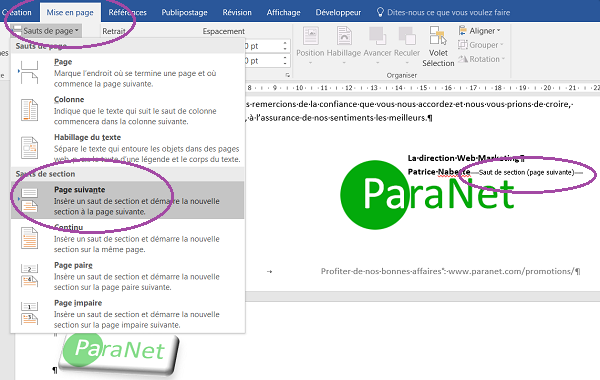Click the Page break icon
600x380 pixels.
29,72
